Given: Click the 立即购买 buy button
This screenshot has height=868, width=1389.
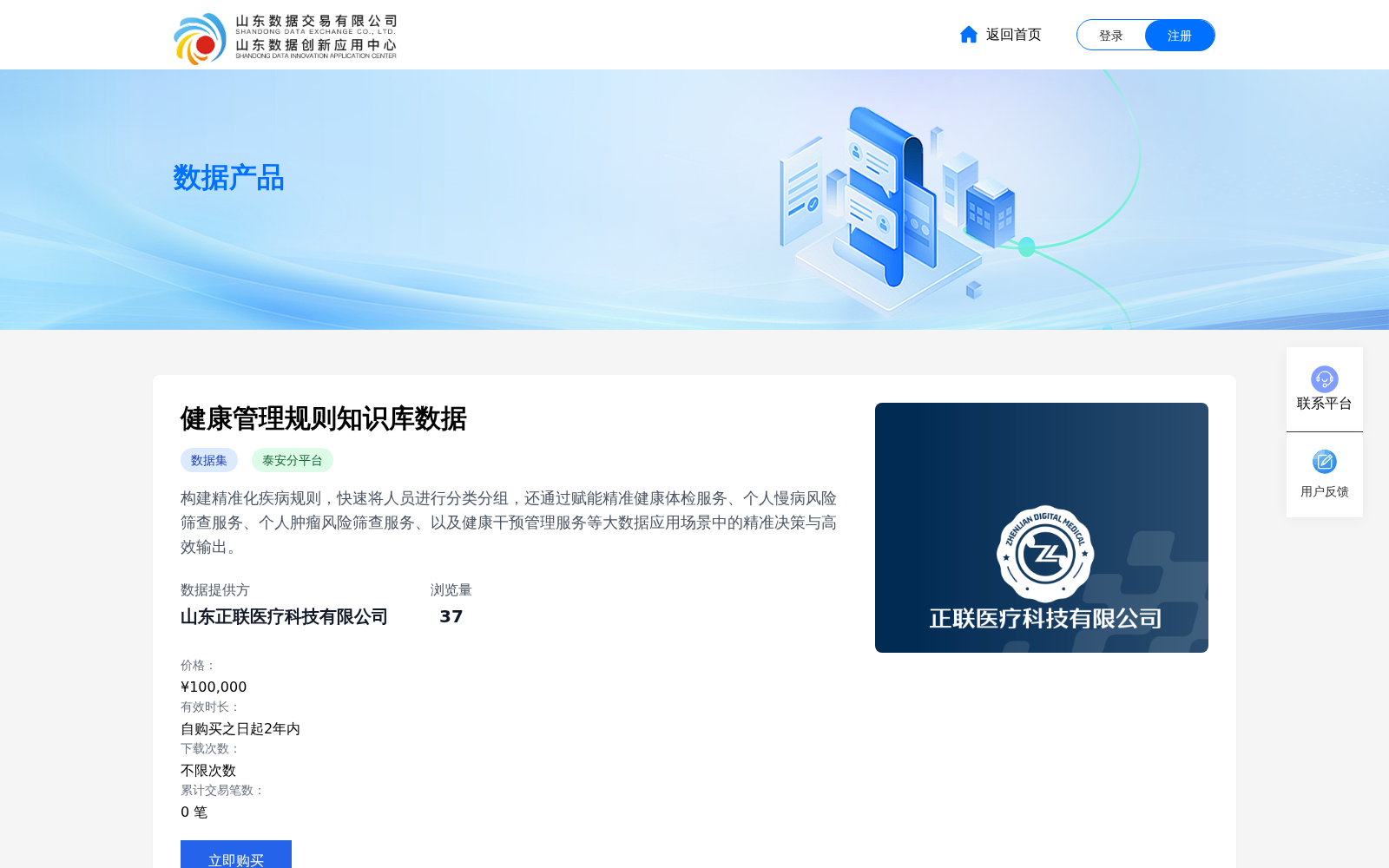Looking at the screenshot, I should (236, 856).
